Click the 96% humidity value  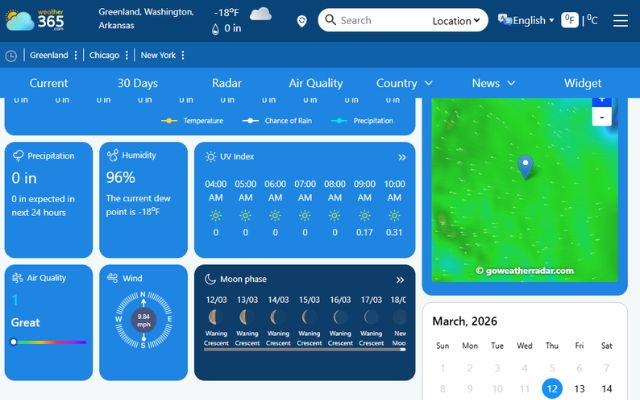(x=120, y=177)
